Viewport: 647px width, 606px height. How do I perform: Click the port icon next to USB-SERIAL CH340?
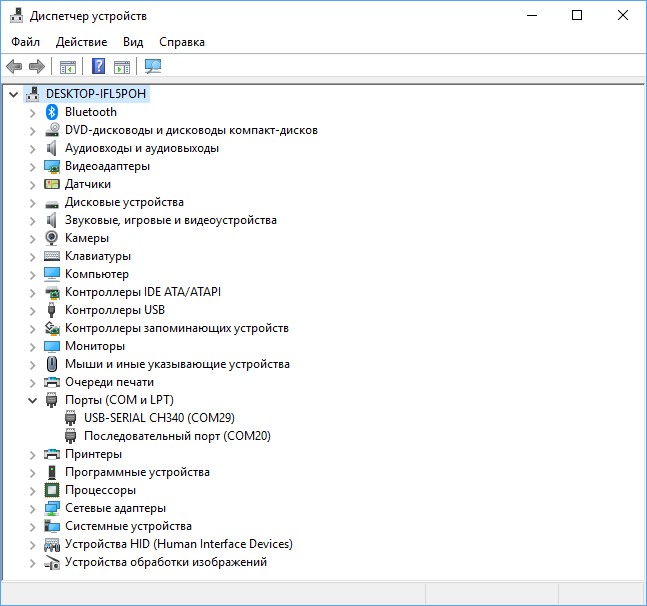tap(71, 418)
